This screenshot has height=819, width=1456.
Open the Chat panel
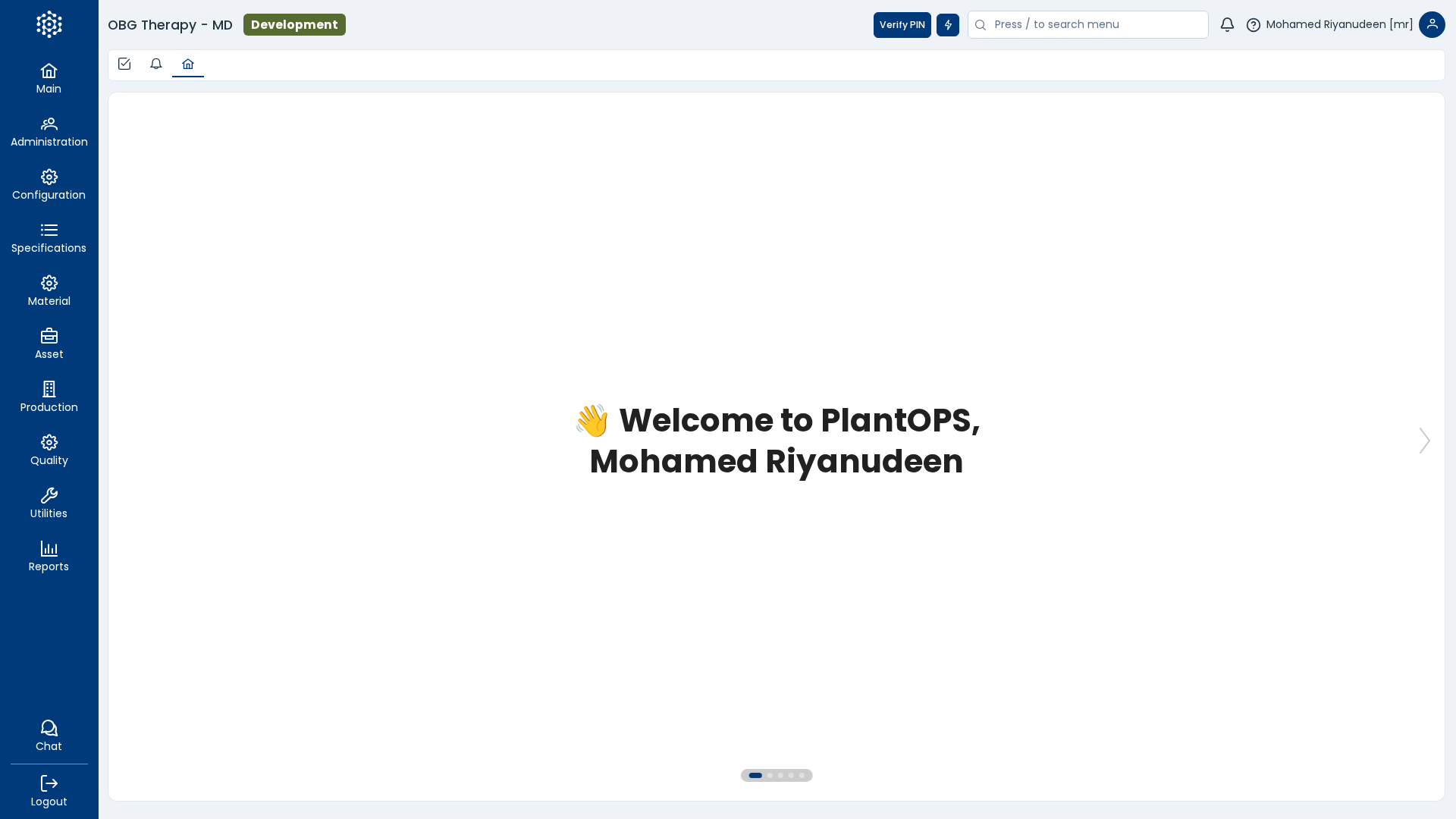(49, 736)
